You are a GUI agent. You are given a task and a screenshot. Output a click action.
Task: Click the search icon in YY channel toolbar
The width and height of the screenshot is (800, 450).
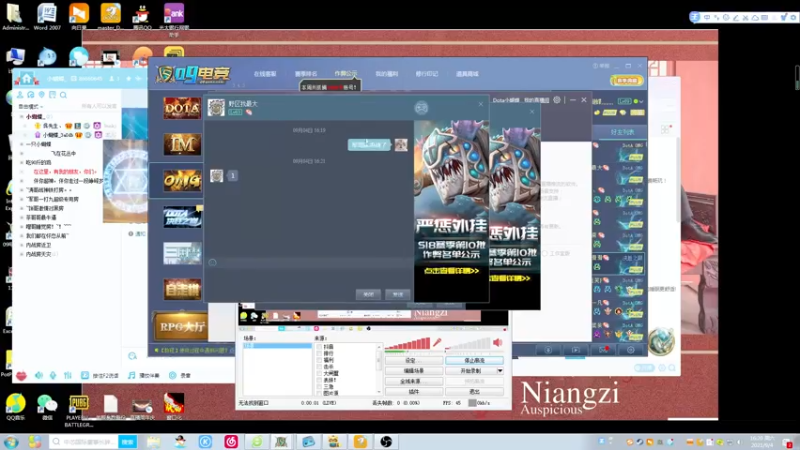click(x=63, y=95)
